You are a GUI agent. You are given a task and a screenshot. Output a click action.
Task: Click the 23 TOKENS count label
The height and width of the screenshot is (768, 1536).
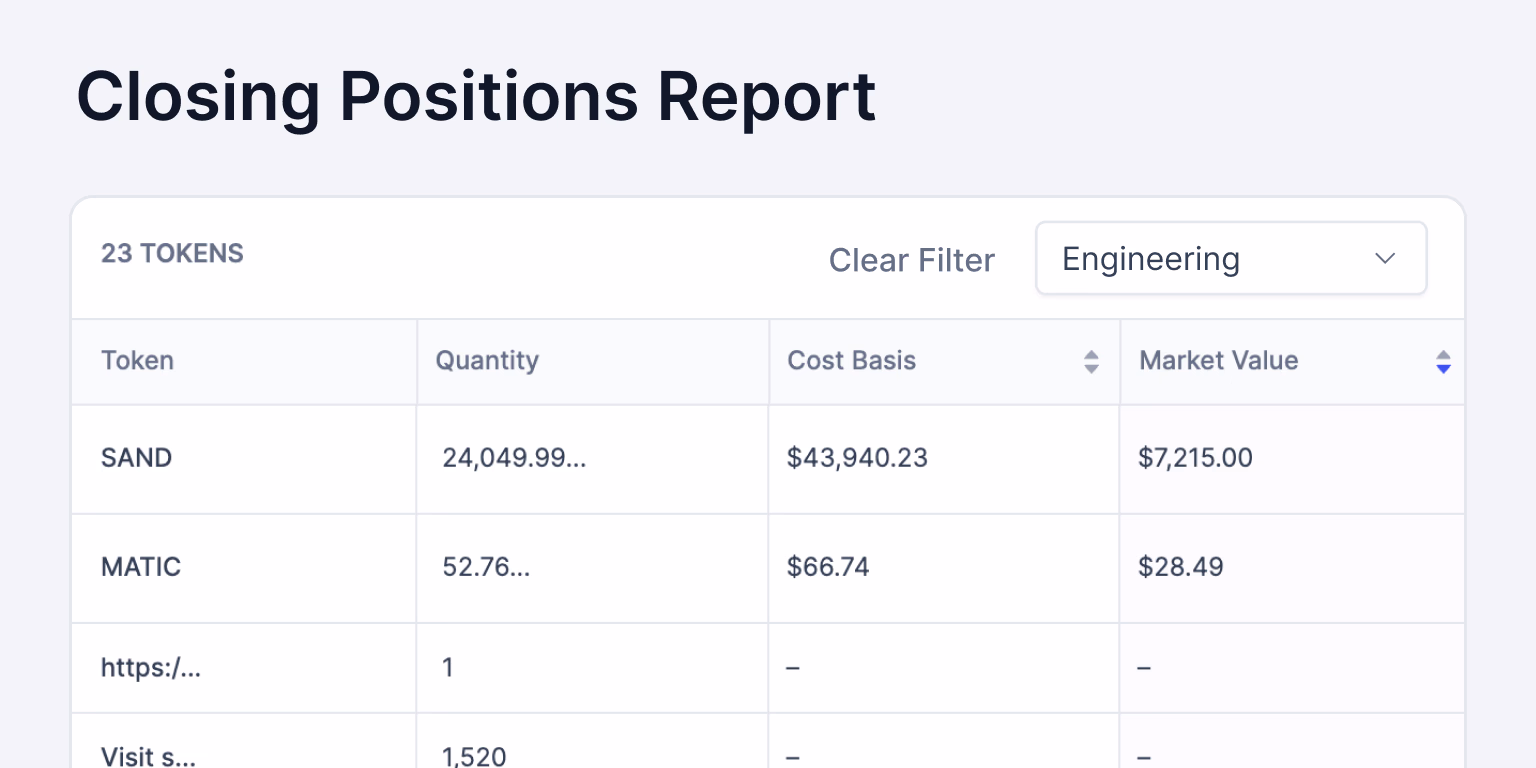coord(172,254)
